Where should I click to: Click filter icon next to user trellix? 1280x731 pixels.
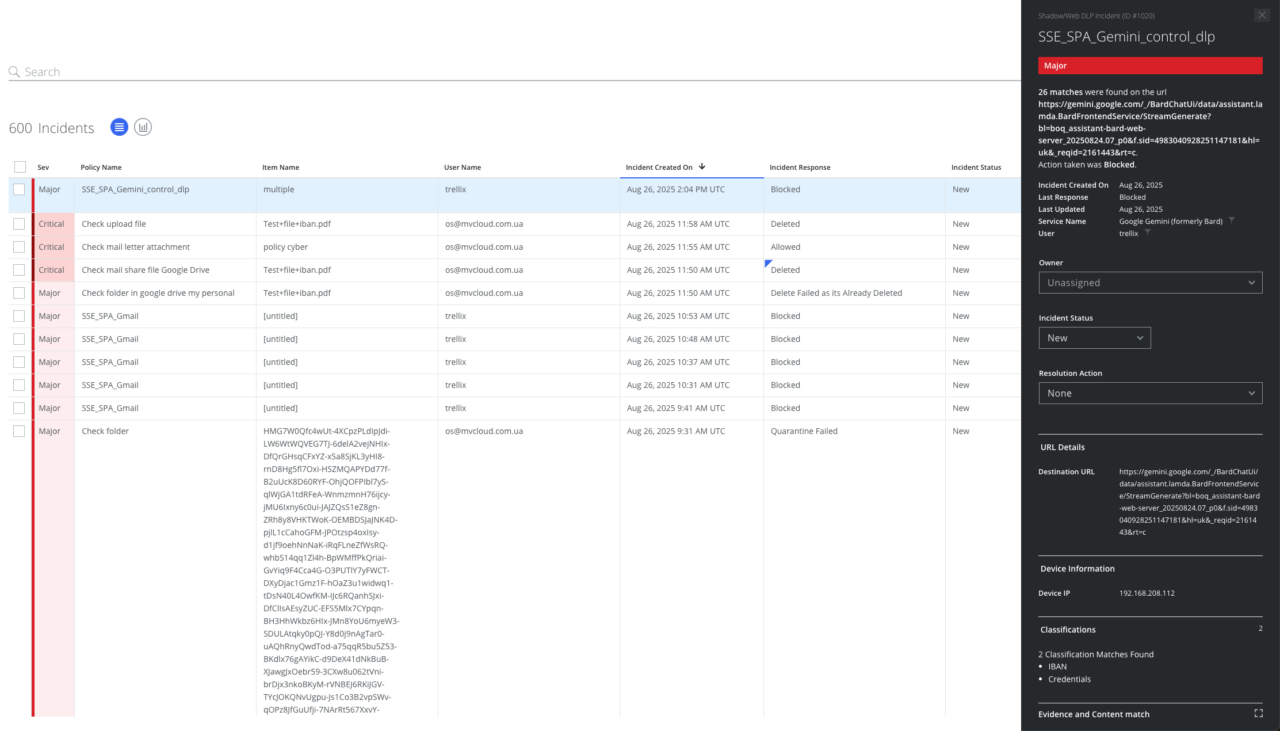point(1147,233)
